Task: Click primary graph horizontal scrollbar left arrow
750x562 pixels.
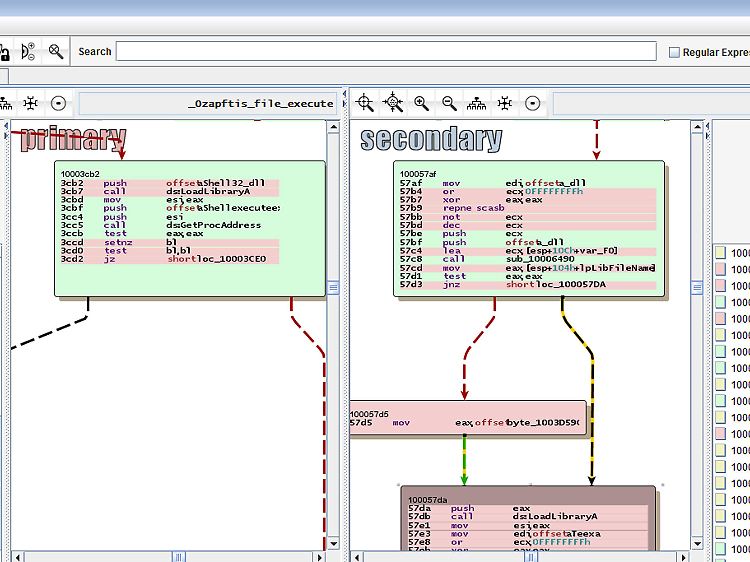Action: pyautogui.click(x=18, y=557)
